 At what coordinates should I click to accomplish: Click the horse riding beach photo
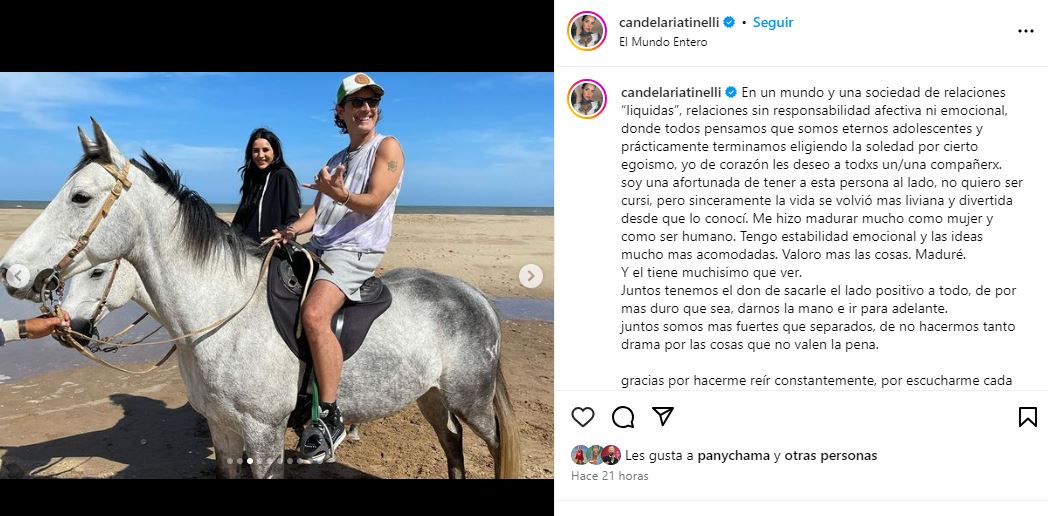coord(277,275)
